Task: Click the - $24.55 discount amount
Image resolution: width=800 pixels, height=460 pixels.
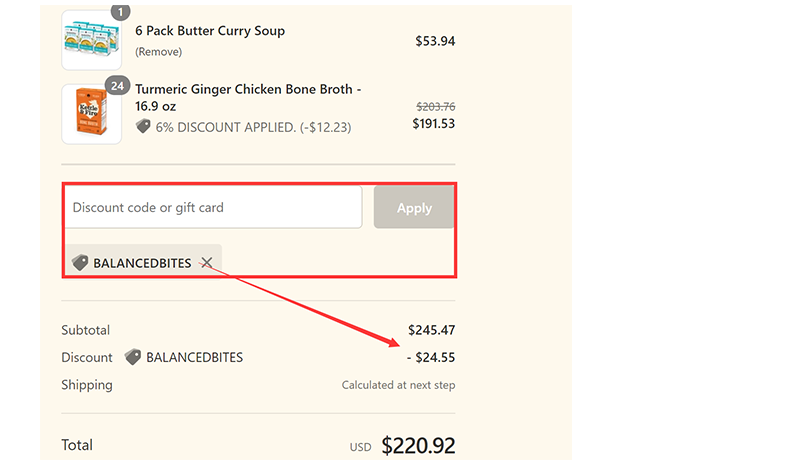Action: tap(430, 357)
